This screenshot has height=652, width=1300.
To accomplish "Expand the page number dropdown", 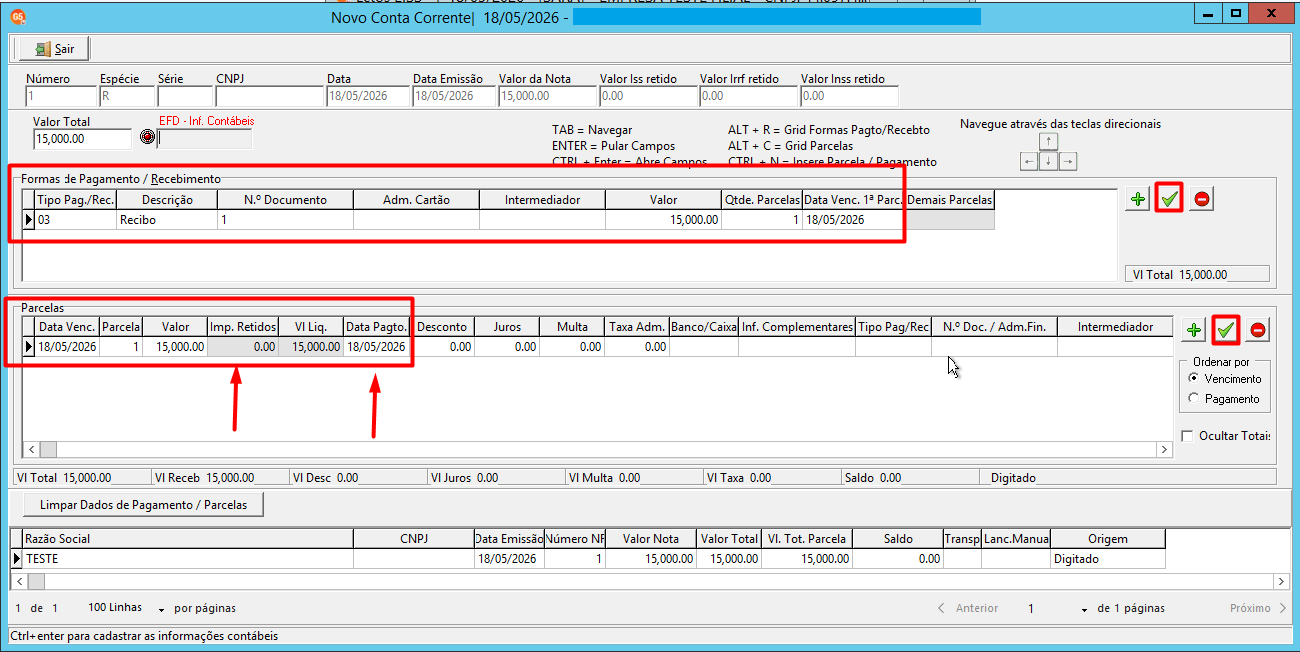I will 1084,609.
